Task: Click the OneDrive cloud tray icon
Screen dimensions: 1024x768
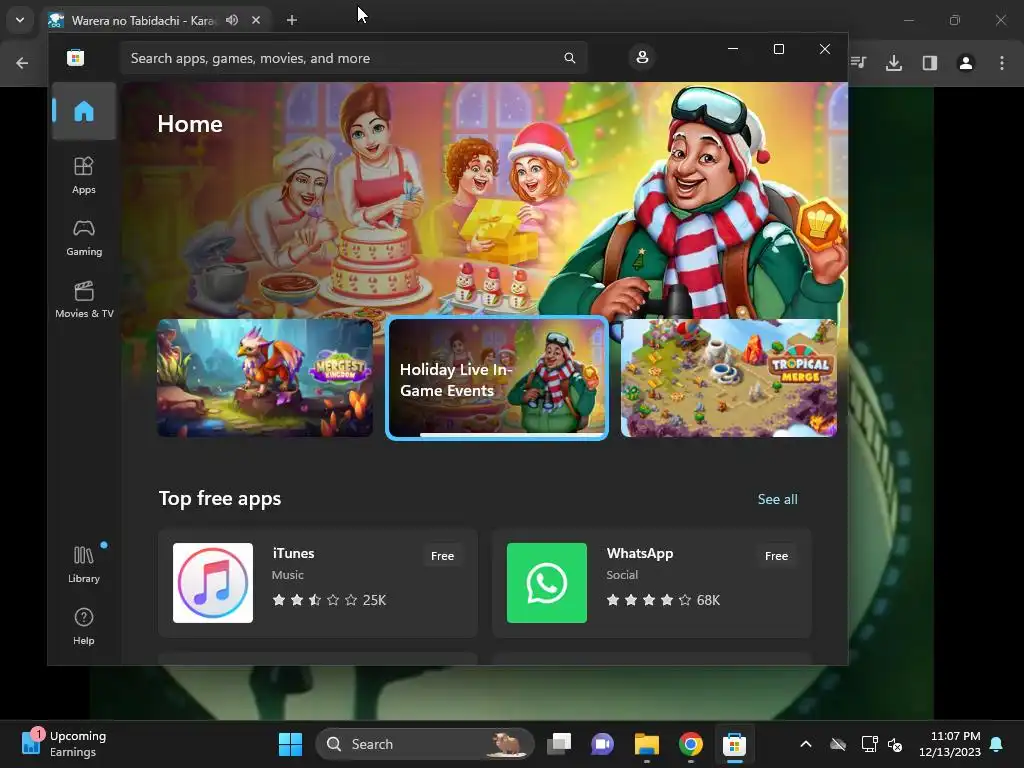Action: (838, 744)
